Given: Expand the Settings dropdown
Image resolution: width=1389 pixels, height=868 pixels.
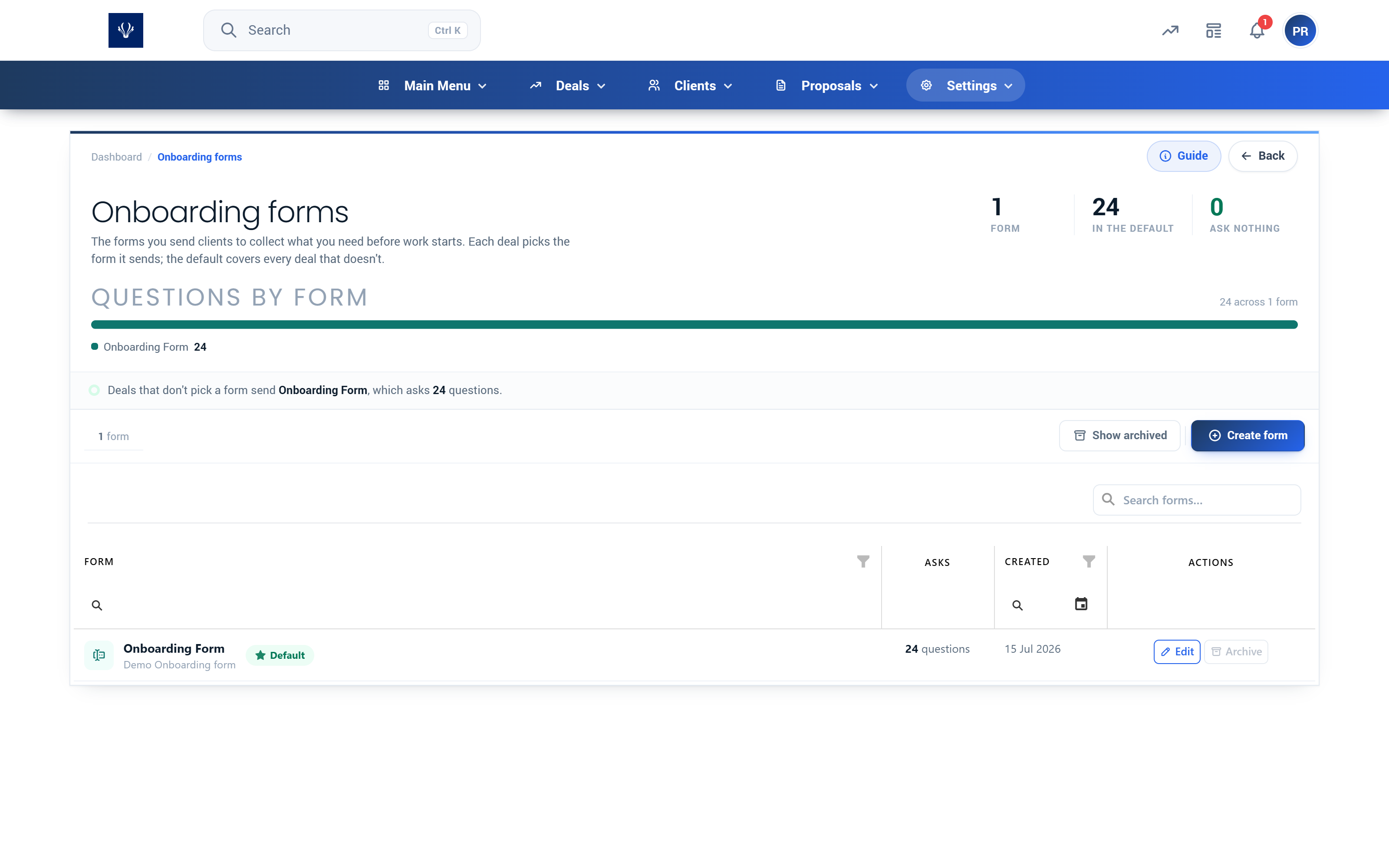Looking at the screenshot, I should [x=965, y=85].
